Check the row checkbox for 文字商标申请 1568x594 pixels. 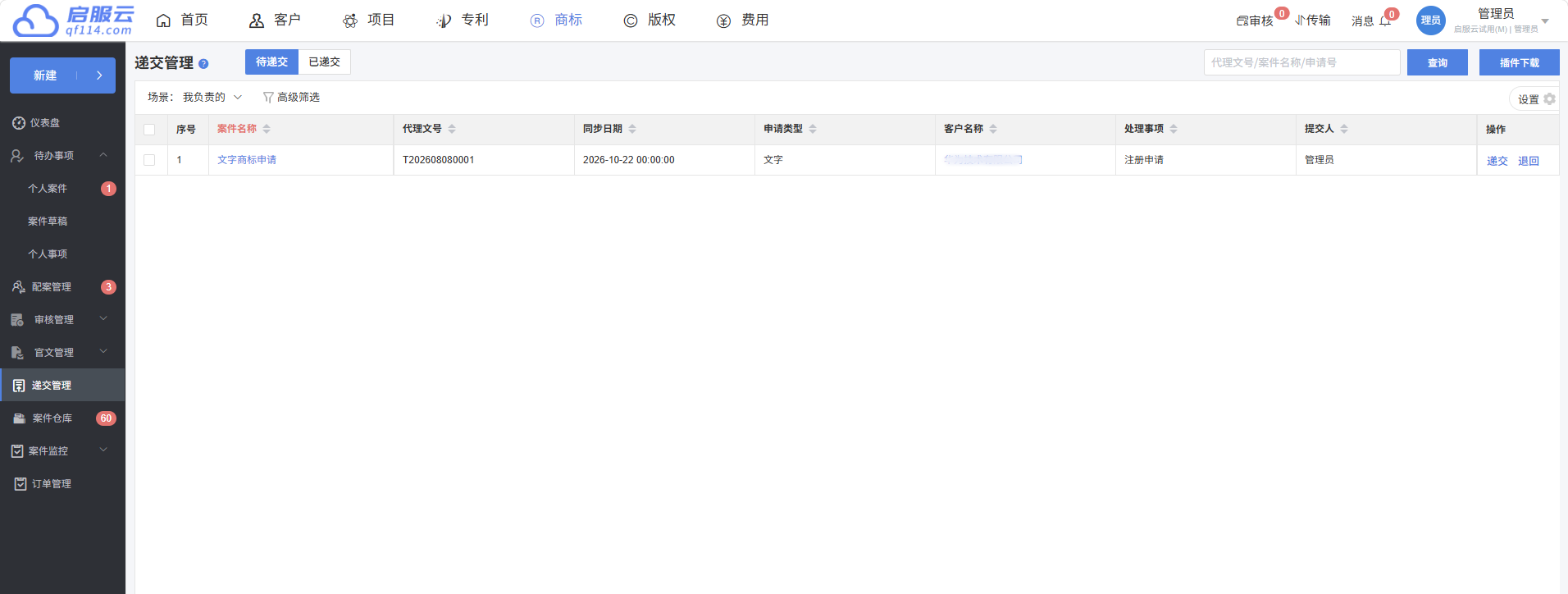pyautogui.click(x=149, y=160)
